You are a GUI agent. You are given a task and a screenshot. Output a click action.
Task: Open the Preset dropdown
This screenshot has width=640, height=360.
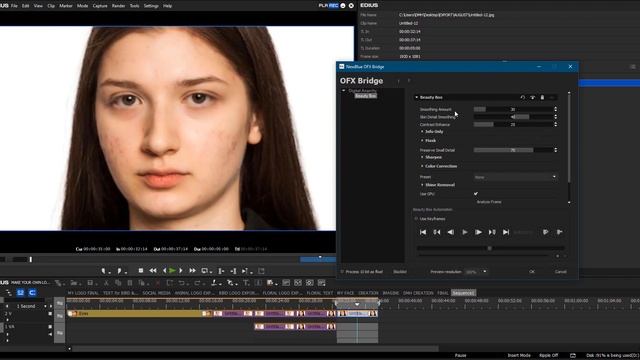point(515,177)
